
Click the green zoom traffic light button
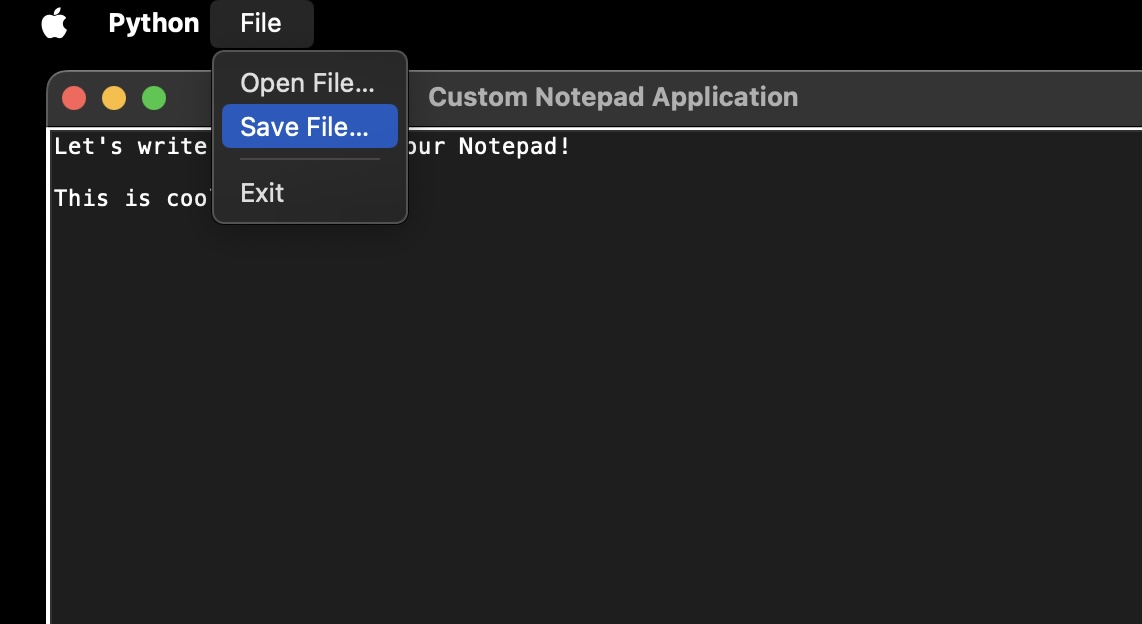[x=153, y=96]
